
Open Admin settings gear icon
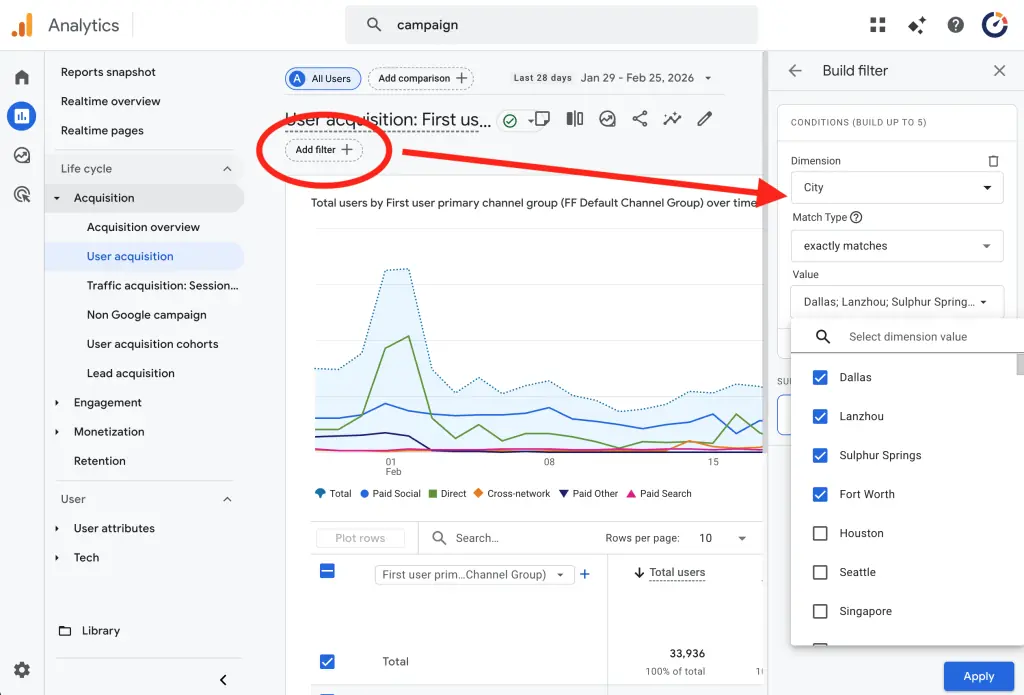pos(22,670)
